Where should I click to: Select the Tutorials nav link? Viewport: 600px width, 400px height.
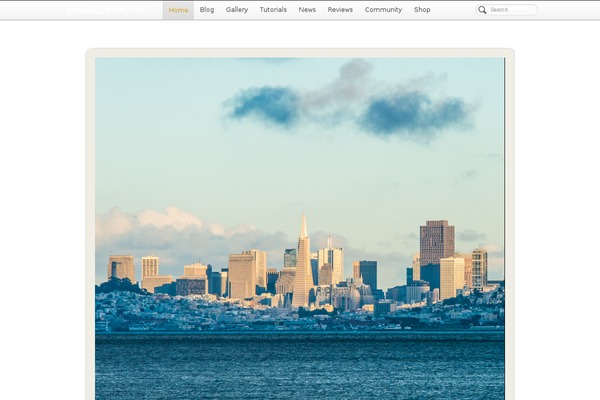273,10
